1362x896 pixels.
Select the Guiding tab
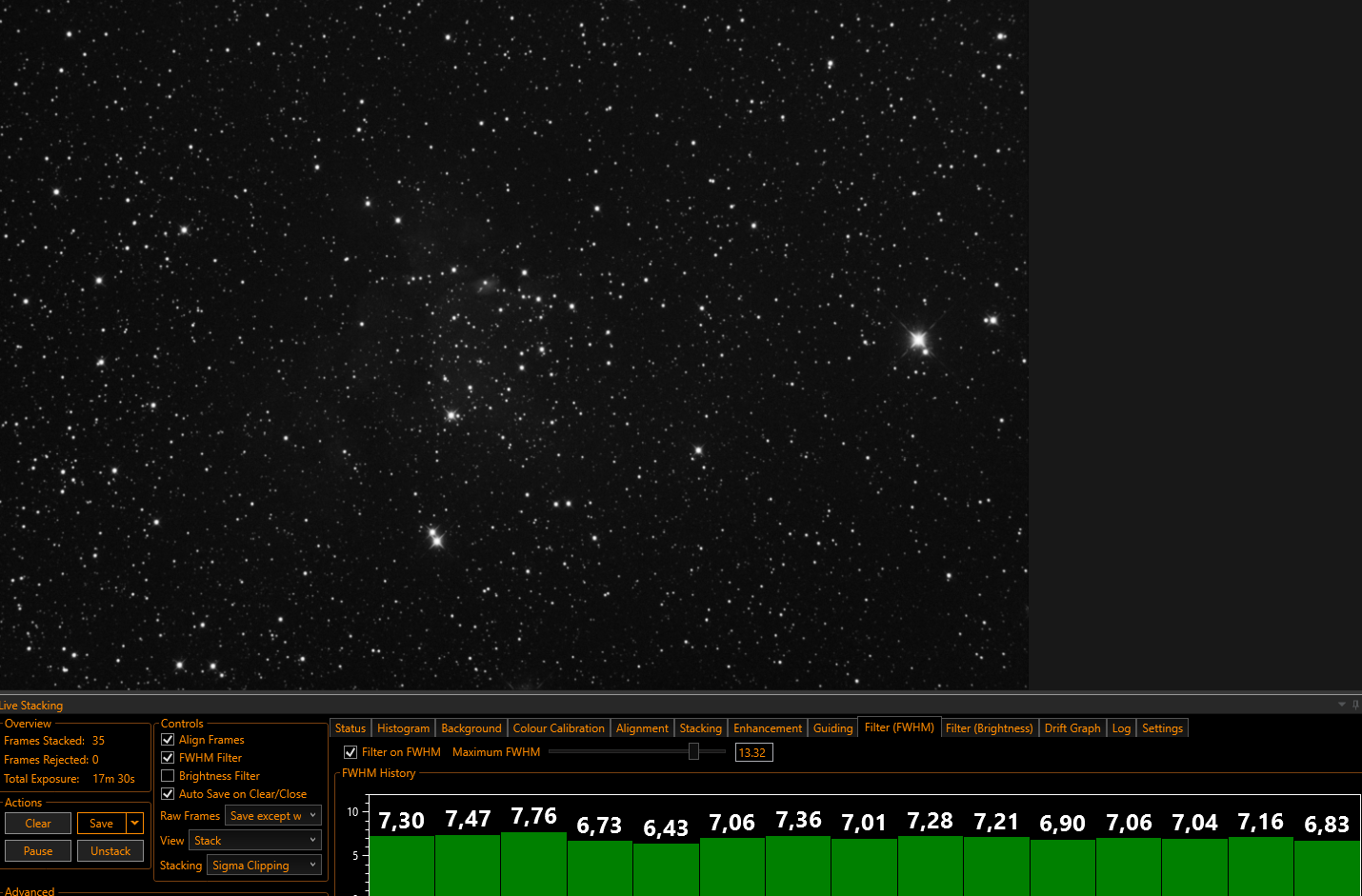coord(833,728)
